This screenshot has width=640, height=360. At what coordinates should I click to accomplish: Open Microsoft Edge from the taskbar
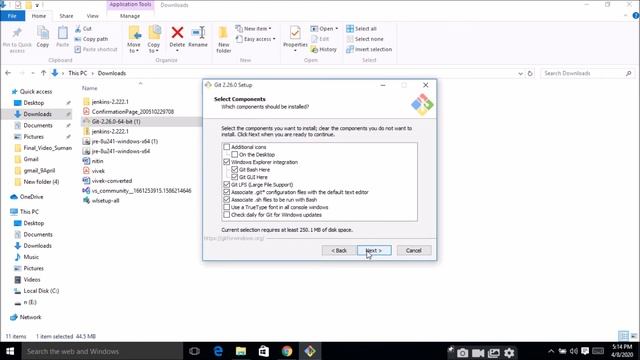click(x=218, y=351)
